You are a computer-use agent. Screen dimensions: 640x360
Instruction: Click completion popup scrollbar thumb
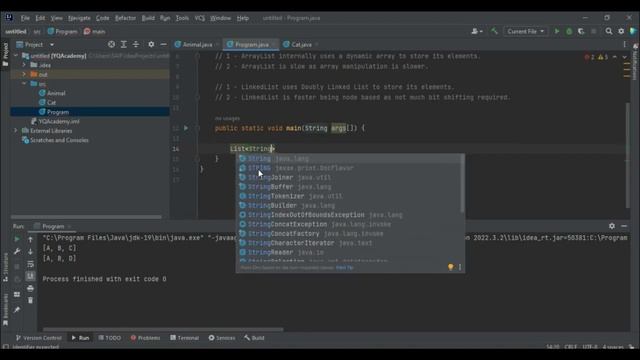(x=462, y=184)
